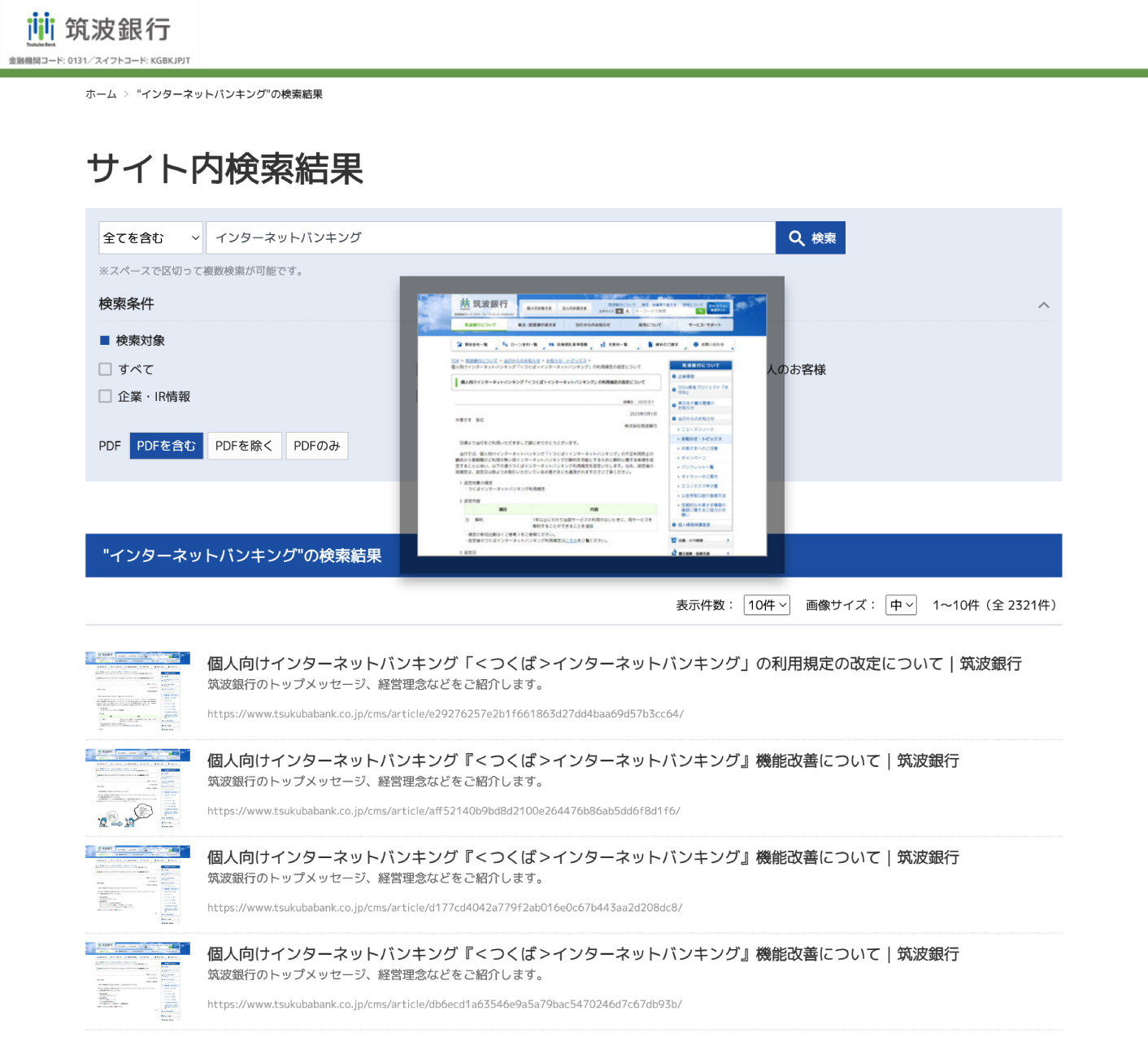Open the URL ending db6ecd1a63546e9a5a79bac5470246d7c67db93b
1148x1037 pixels.
coord(445,1004)
